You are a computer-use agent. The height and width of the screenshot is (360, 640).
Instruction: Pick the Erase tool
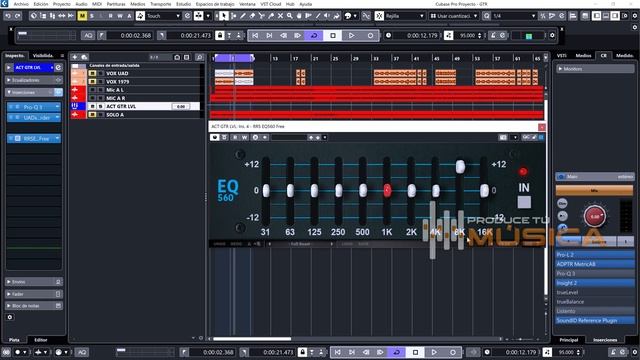pos(252,16)
